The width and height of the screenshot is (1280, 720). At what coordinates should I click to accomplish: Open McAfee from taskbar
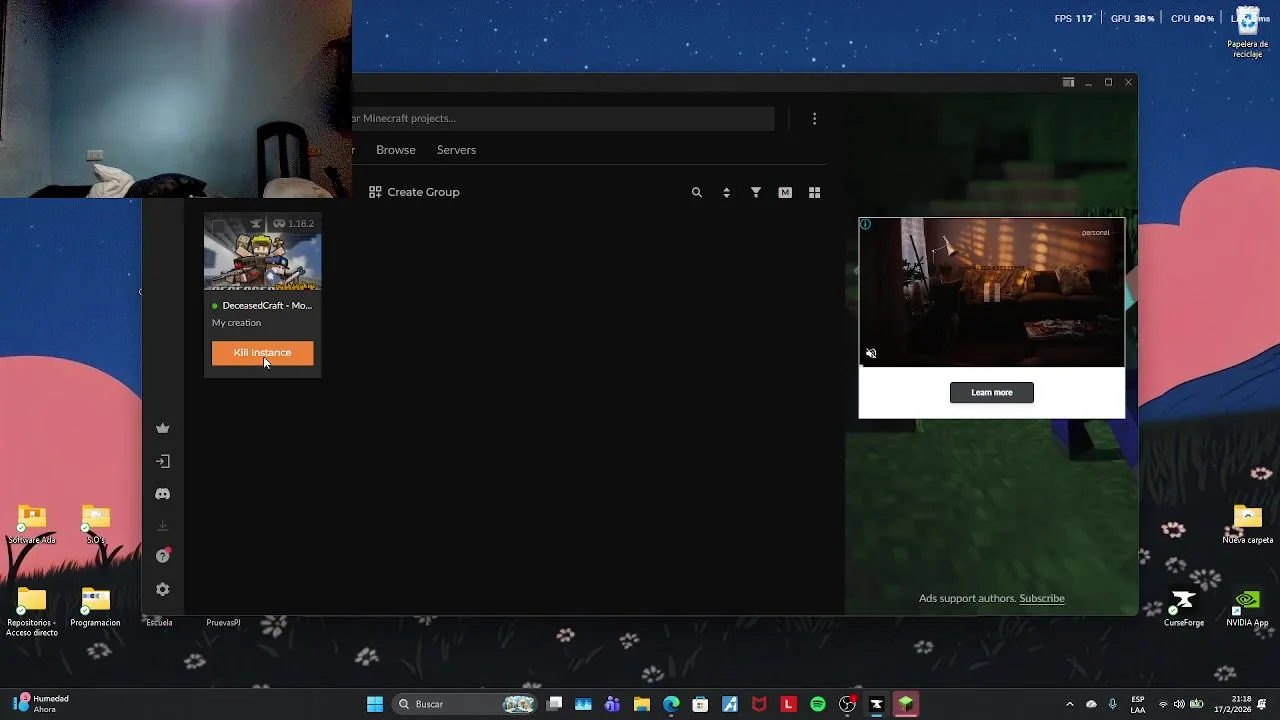click(759, 704)
